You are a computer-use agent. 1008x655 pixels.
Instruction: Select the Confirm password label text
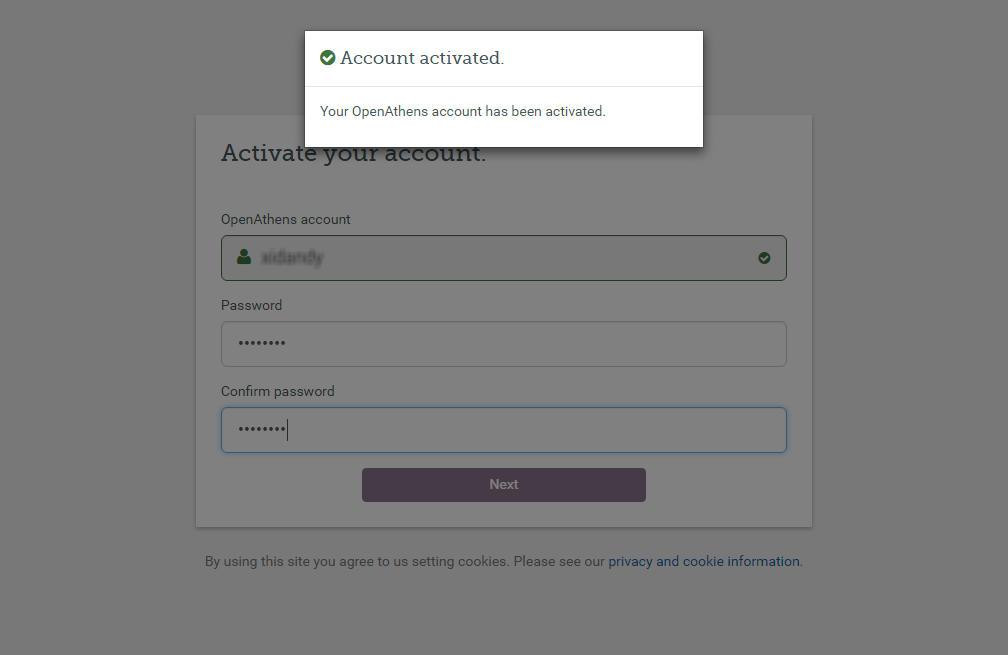[x=277, y=391]
